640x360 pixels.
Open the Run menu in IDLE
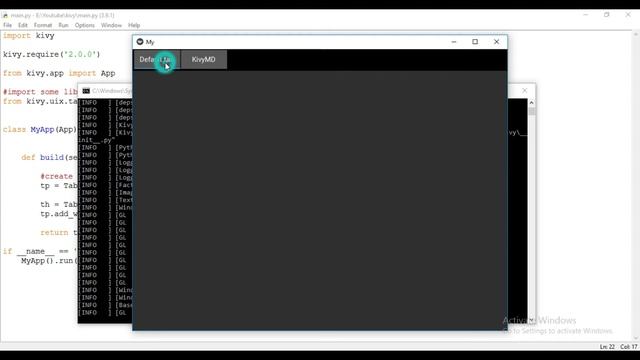tap(63, 25)
